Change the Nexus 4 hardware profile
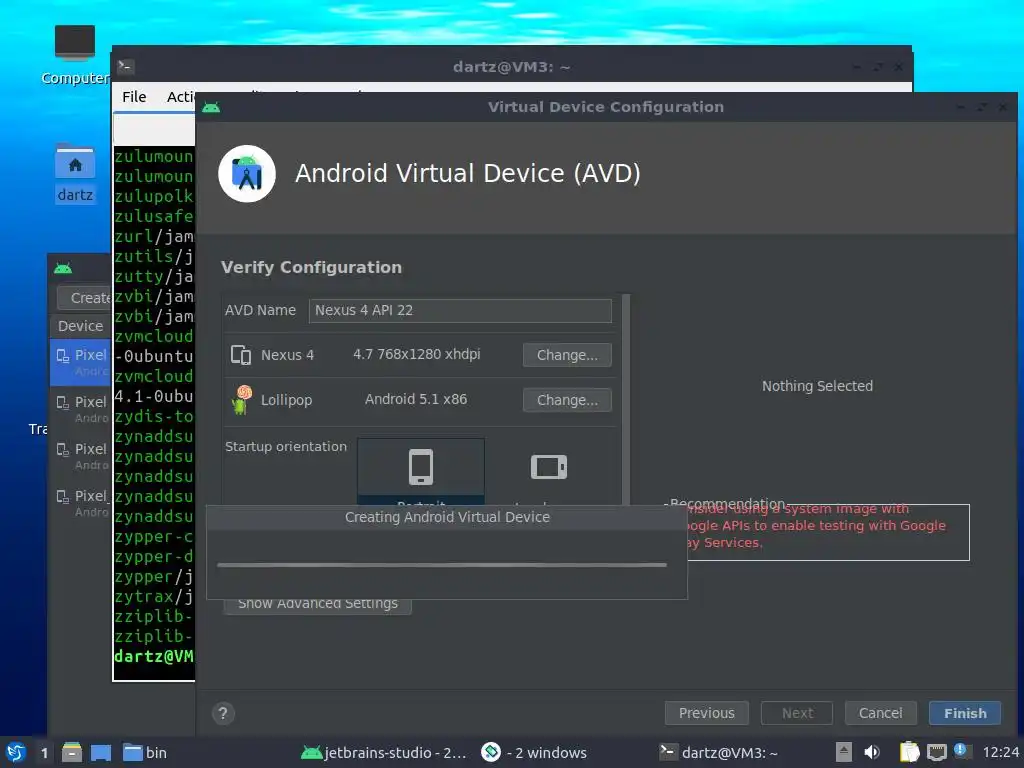This screenshot has width=1024, height=768. [x=567, y=355]
